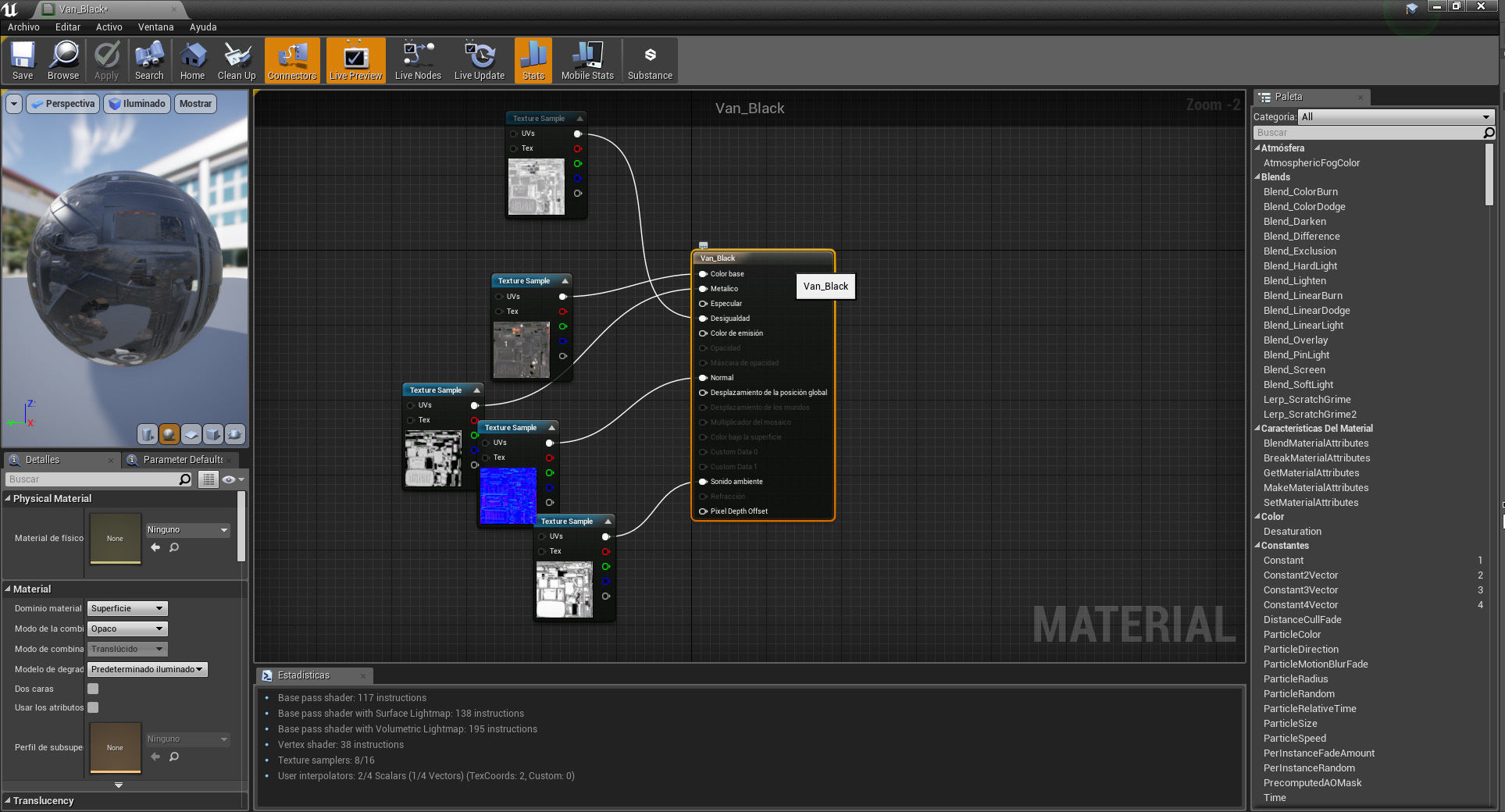Open the Ninguno dropdown for Material de físico

click(187, 529)
